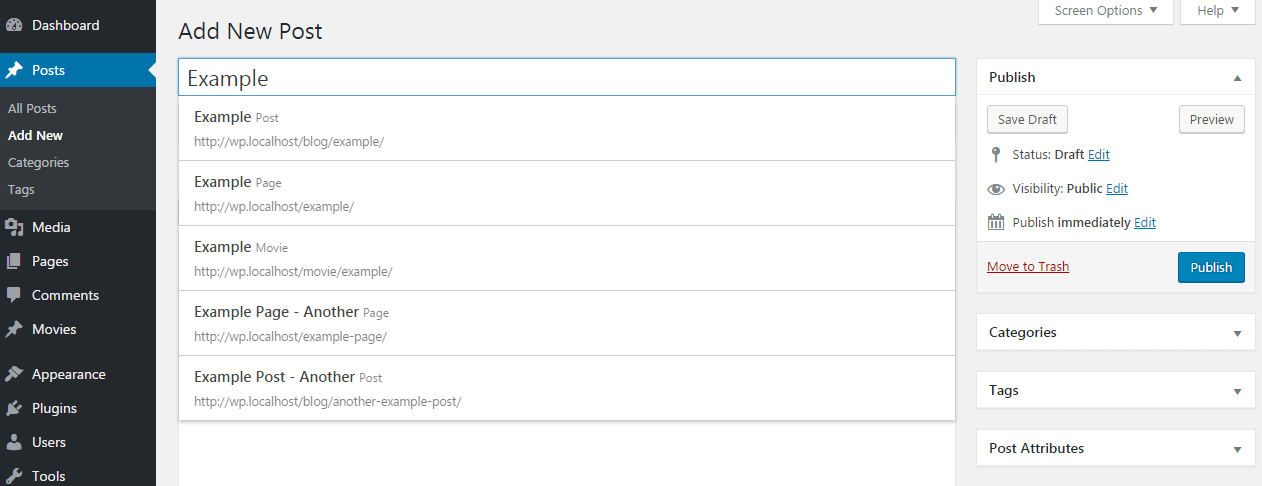Open Categories in Posts submenu
1262x486 pixels.
39,162
